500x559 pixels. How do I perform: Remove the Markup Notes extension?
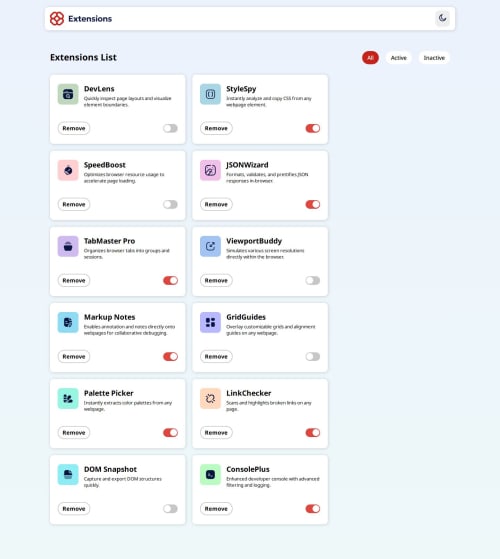74,357
